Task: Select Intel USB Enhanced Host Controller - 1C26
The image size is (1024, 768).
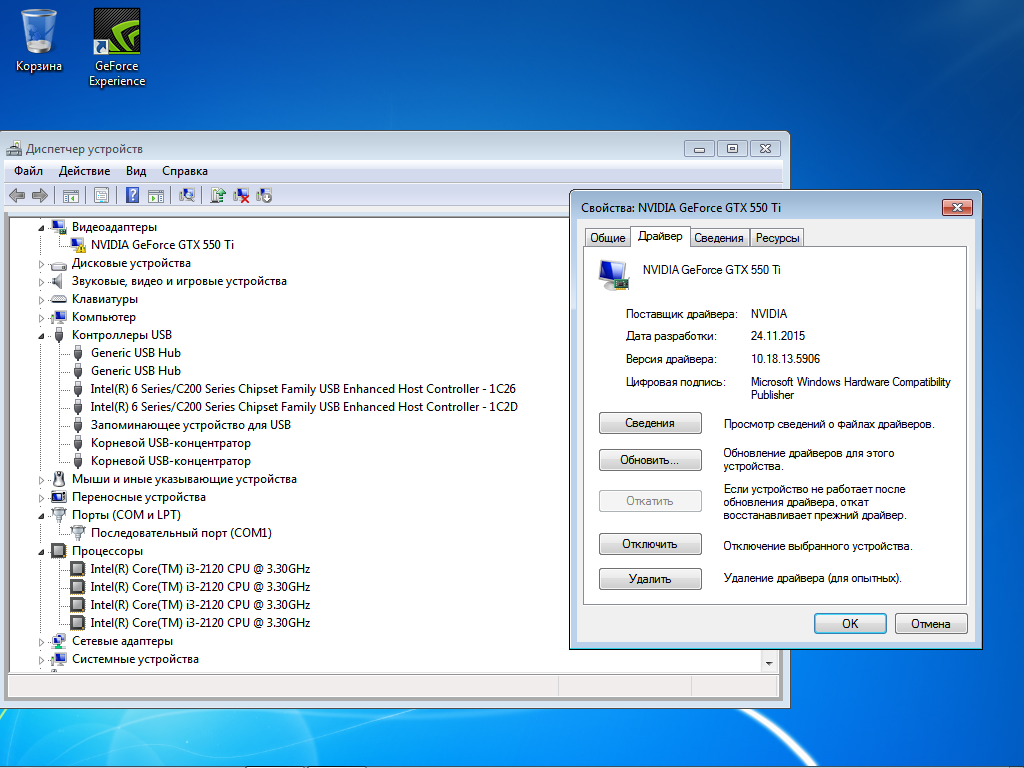Action: pos(303,389)
